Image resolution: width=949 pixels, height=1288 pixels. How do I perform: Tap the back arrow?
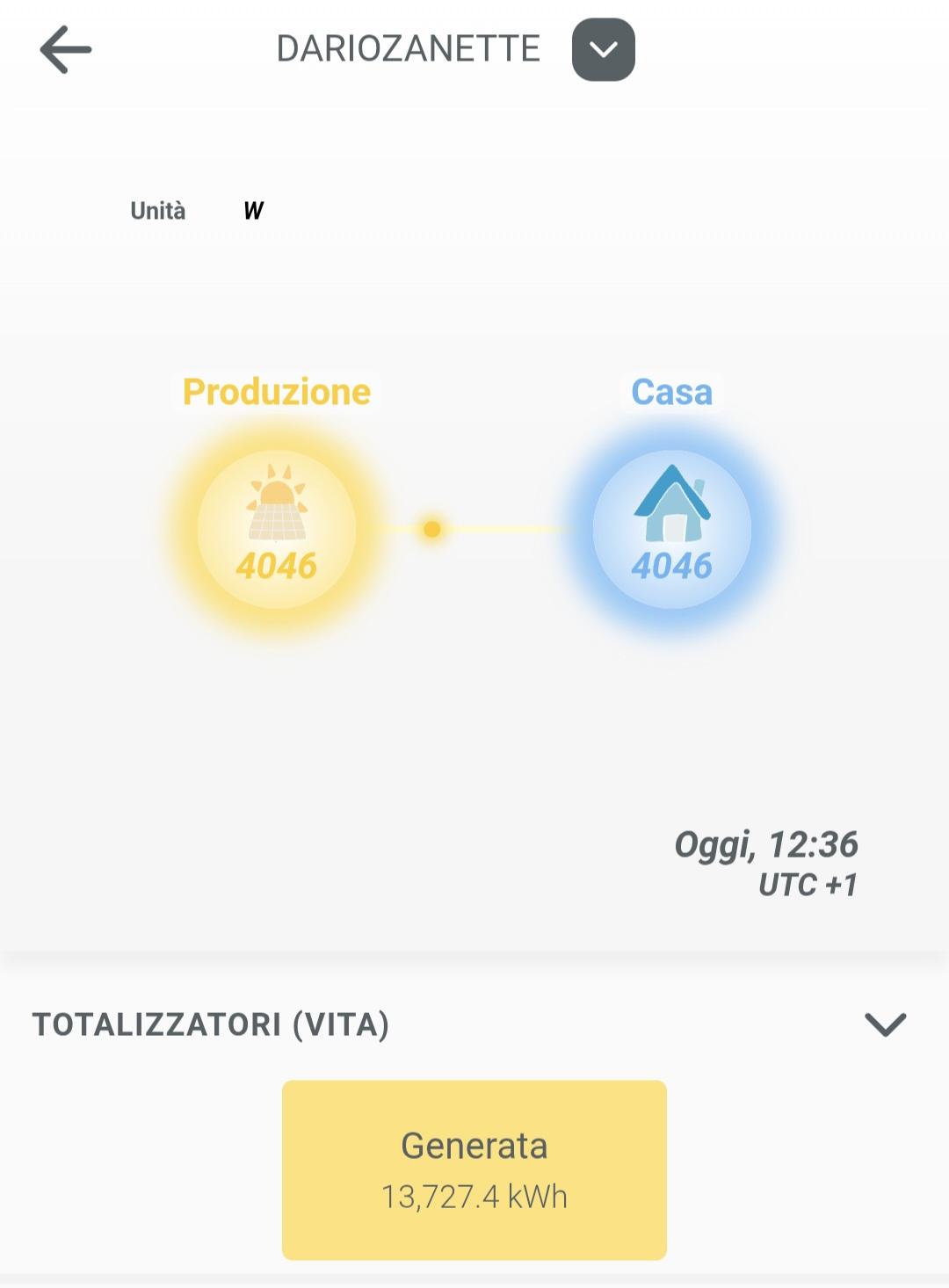[66, 49]
